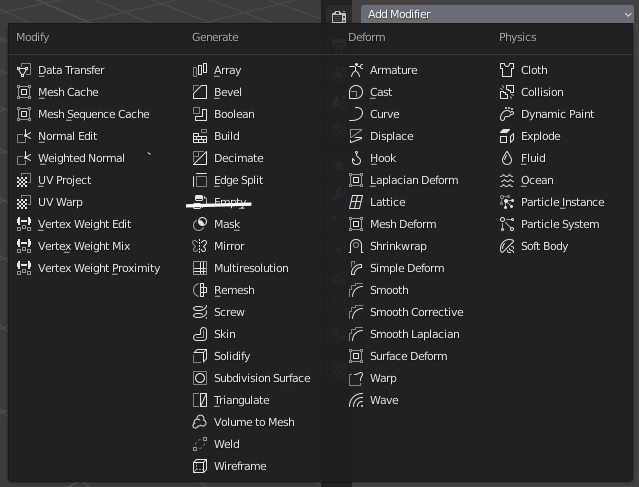
Task: Open the Add Modifier dropdown
Action: click(497, 14)
